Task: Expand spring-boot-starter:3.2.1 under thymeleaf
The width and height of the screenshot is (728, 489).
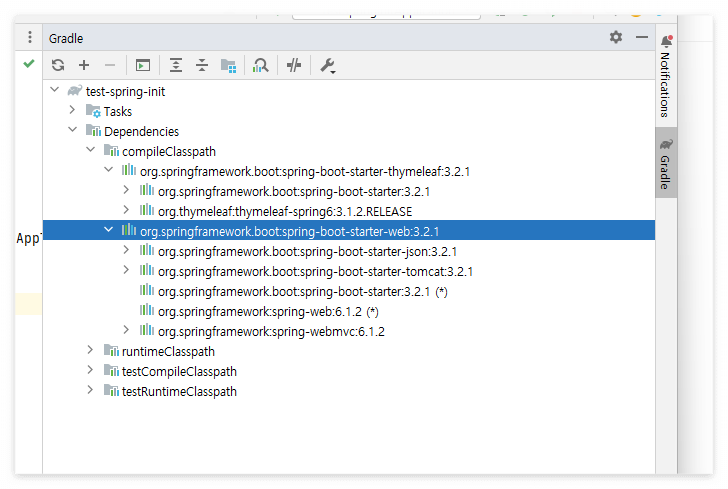Action: click(126, 189)
